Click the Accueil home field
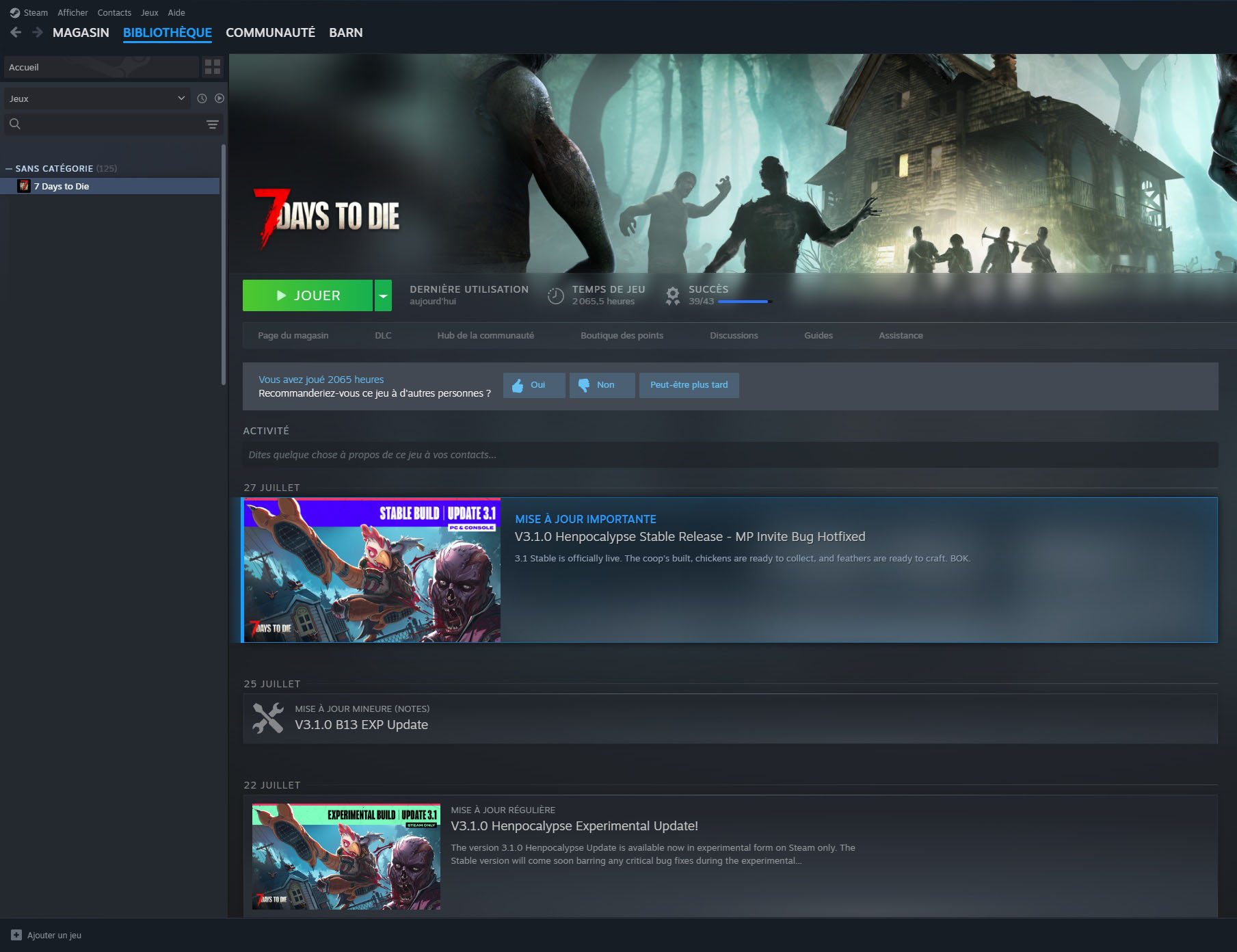This screenshot has width=1237, height=952. click(101, 67)
